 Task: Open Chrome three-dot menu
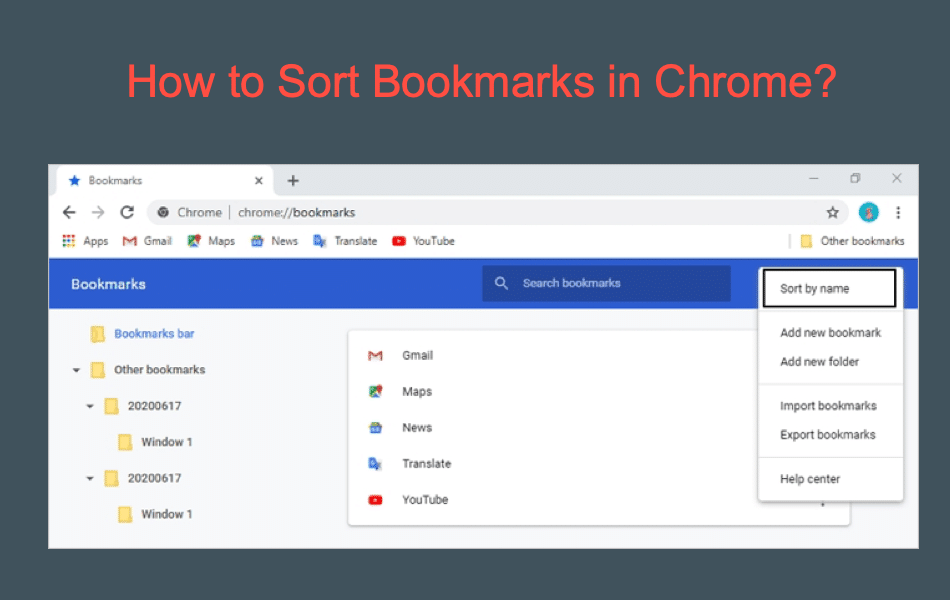pyautogui.click(x=898, y=212)
